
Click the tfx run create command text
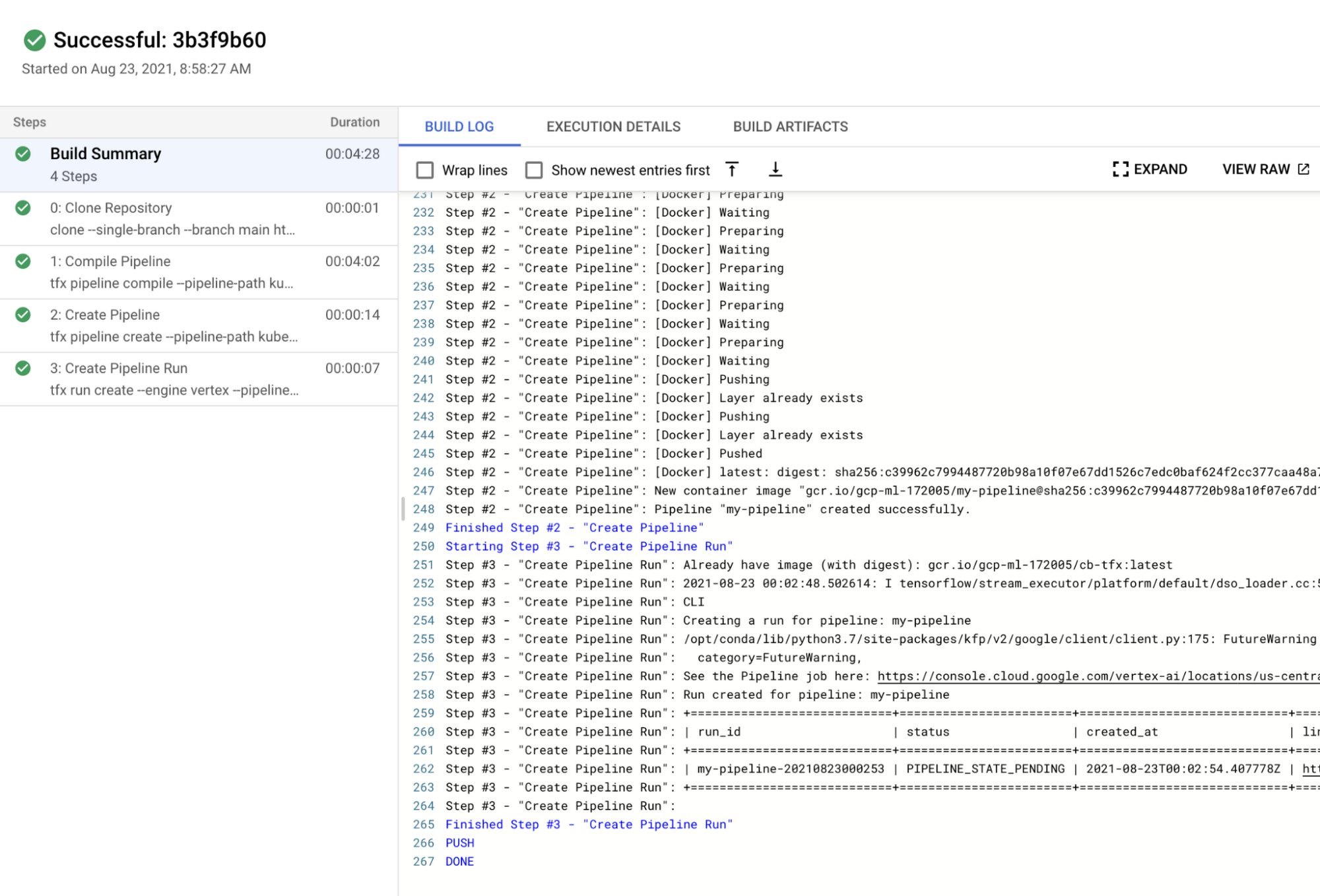coord(175,390)
